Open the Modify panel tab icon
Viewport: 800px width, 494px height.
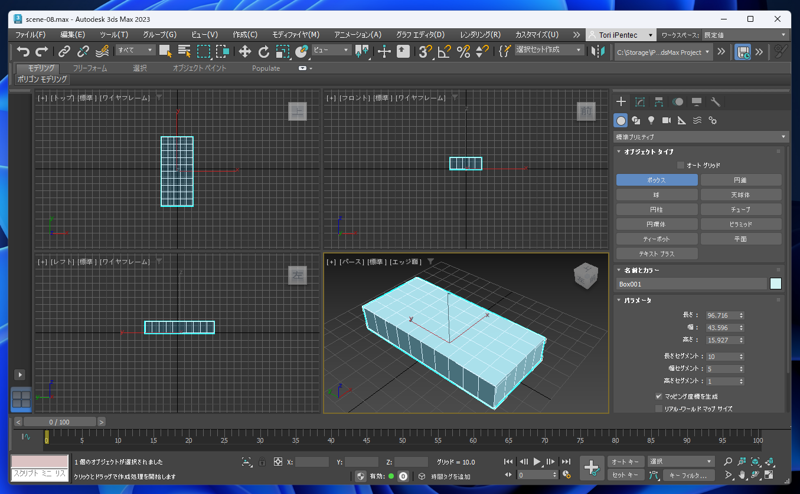tap(640, 102)
